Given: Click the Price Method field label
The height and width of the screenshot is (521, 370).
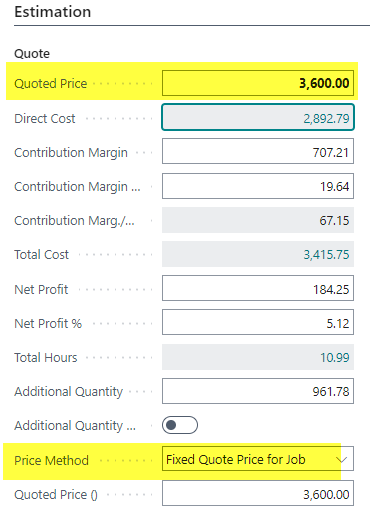Looking at the screenshot, I should (x=51, y=460).
